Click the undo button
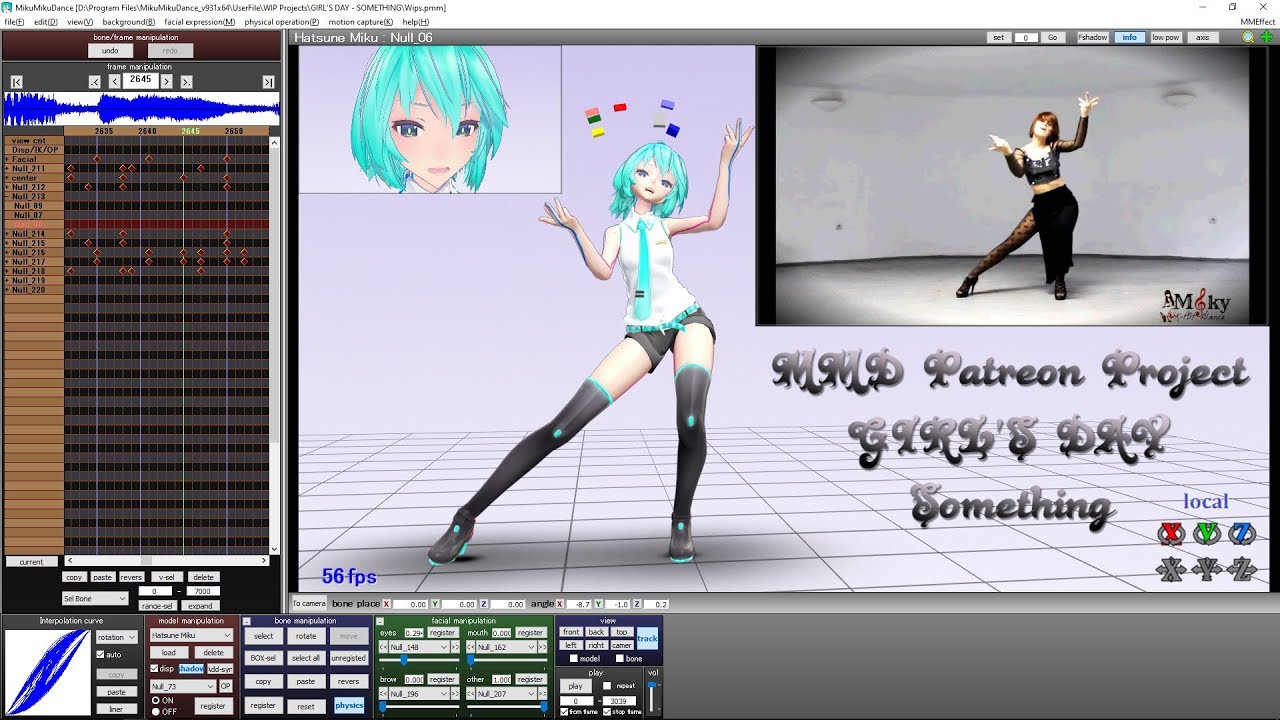The width and height of the screenshot is (1280, 720). [110, 50]
